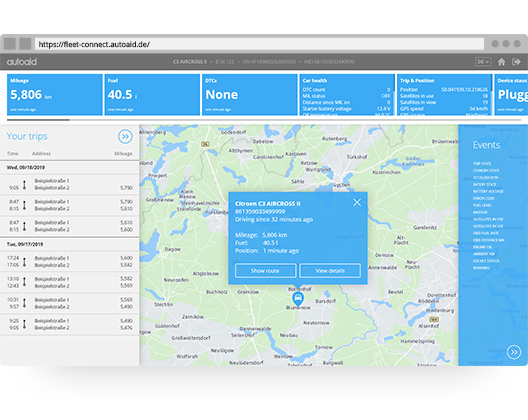Screen dimensions: 528x420
Task: Click the View details button
Action: [330, 270]
